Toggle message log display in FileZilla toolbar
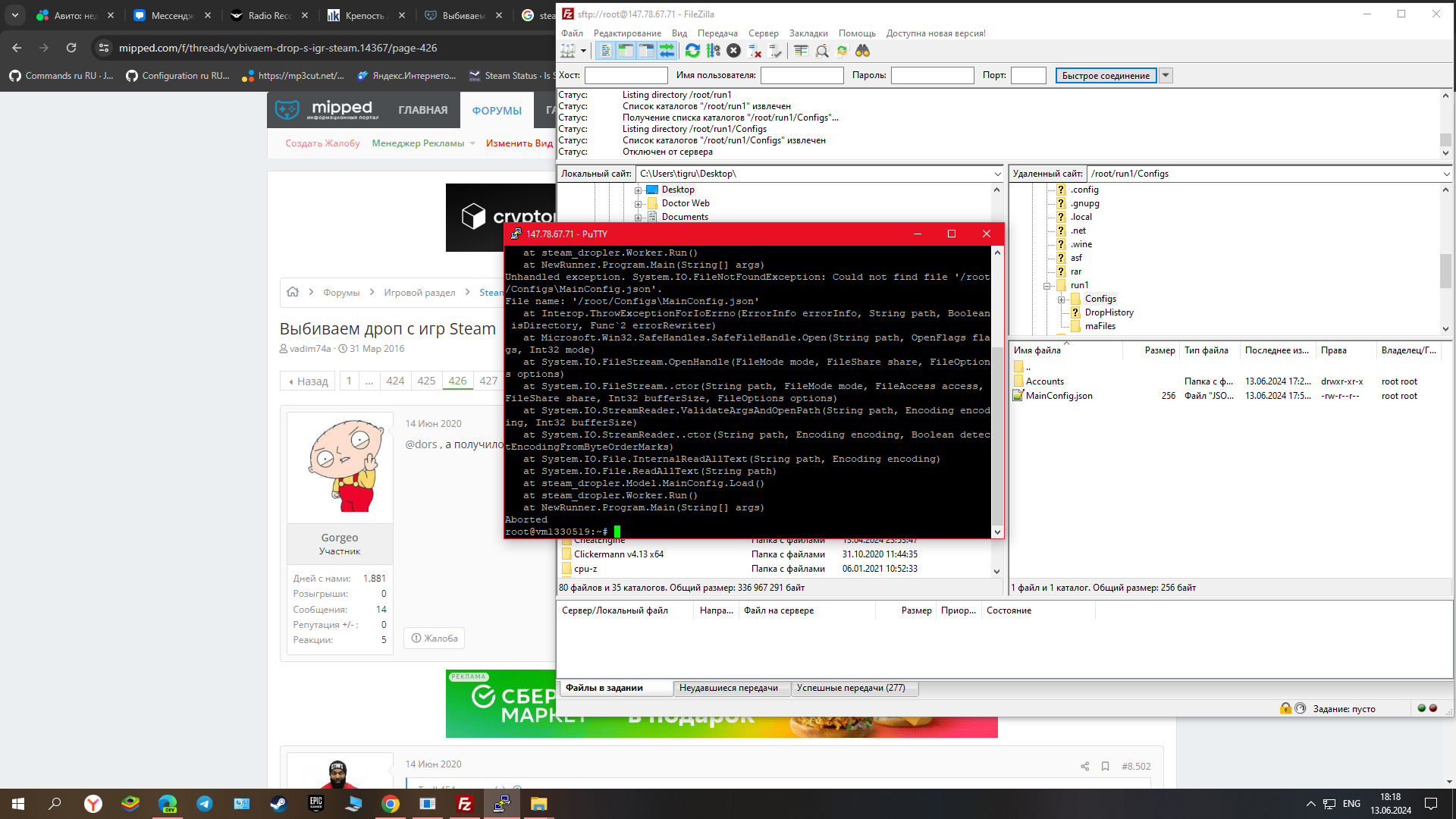Screen dimensions: 1456x819 tap(605, 51)
